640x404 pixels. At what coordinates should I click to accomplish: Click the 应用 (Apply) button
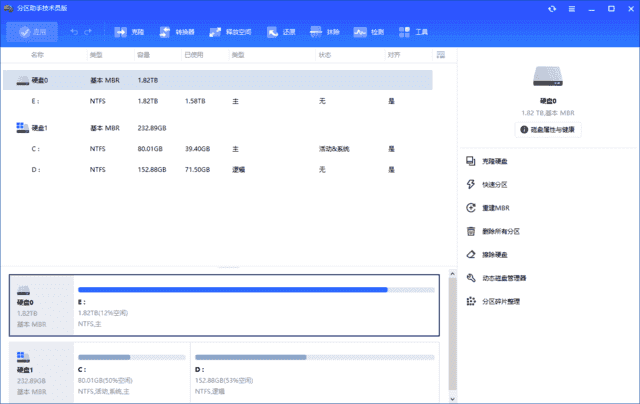[x=30, y=32]
